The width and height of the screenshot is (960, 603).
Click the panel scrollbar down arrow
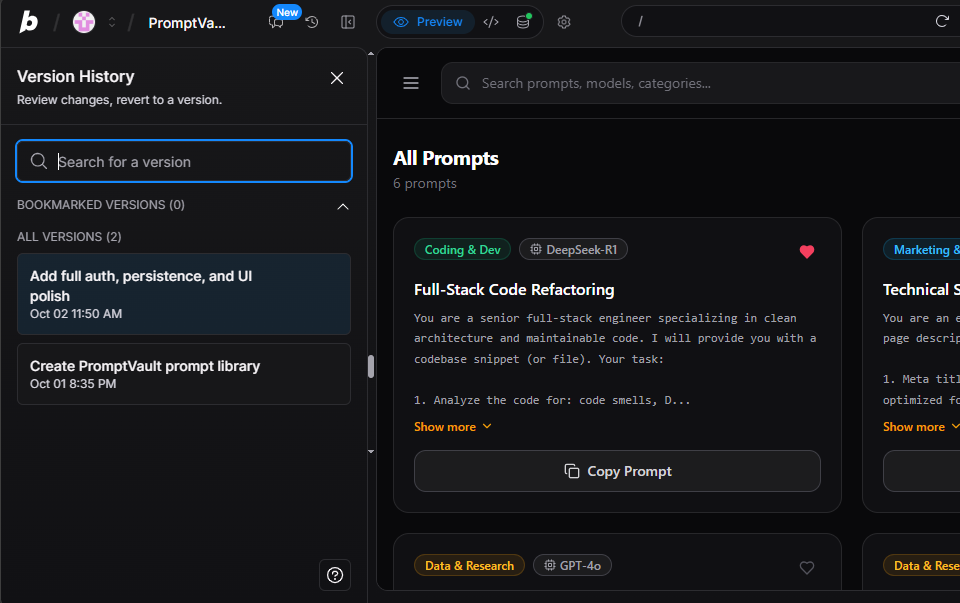tap(371, 452)
